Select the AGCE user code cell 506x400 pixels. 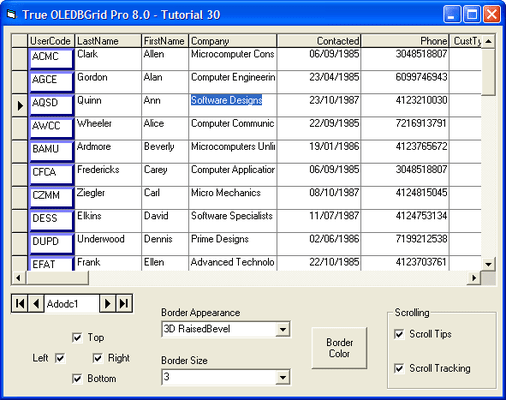(51, 82)
